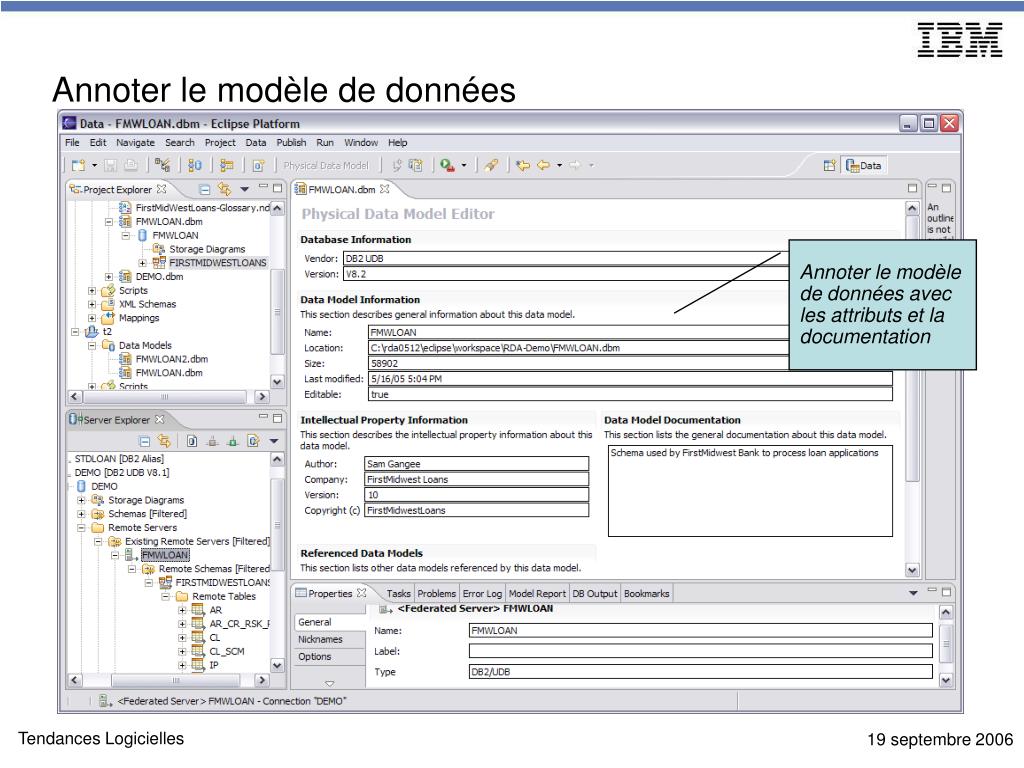Close the FMWLOAN.dbm editor tab
The width and height of the screenshot is (1024, 768).
pos(385,189)
